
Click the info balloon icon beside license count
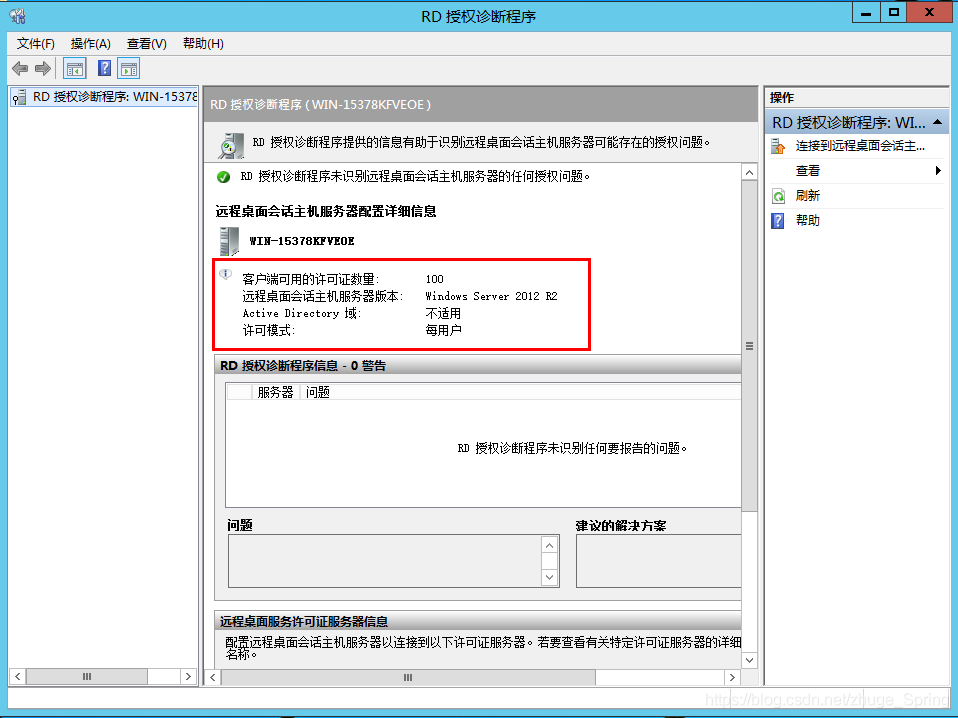tap(225, 274)
